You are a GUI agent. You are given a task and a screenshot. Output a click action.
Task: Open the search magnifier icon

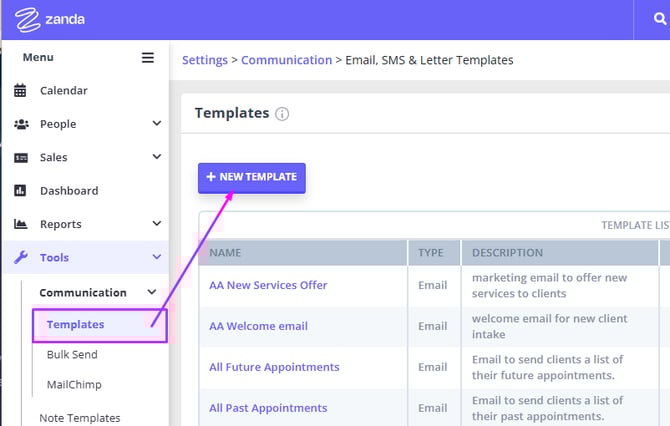tap(652, 19)
